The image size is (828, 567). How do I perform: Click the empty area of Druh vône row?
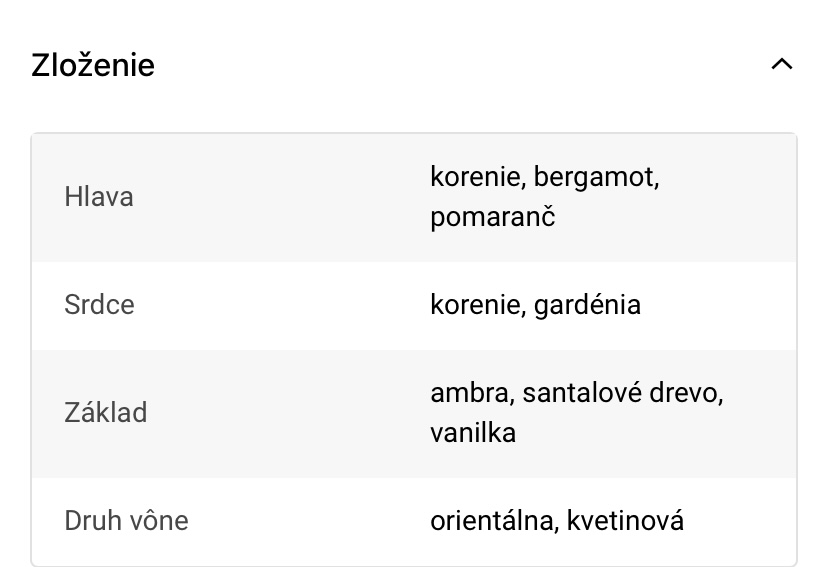pyautogui.click(x=300, y=521)
